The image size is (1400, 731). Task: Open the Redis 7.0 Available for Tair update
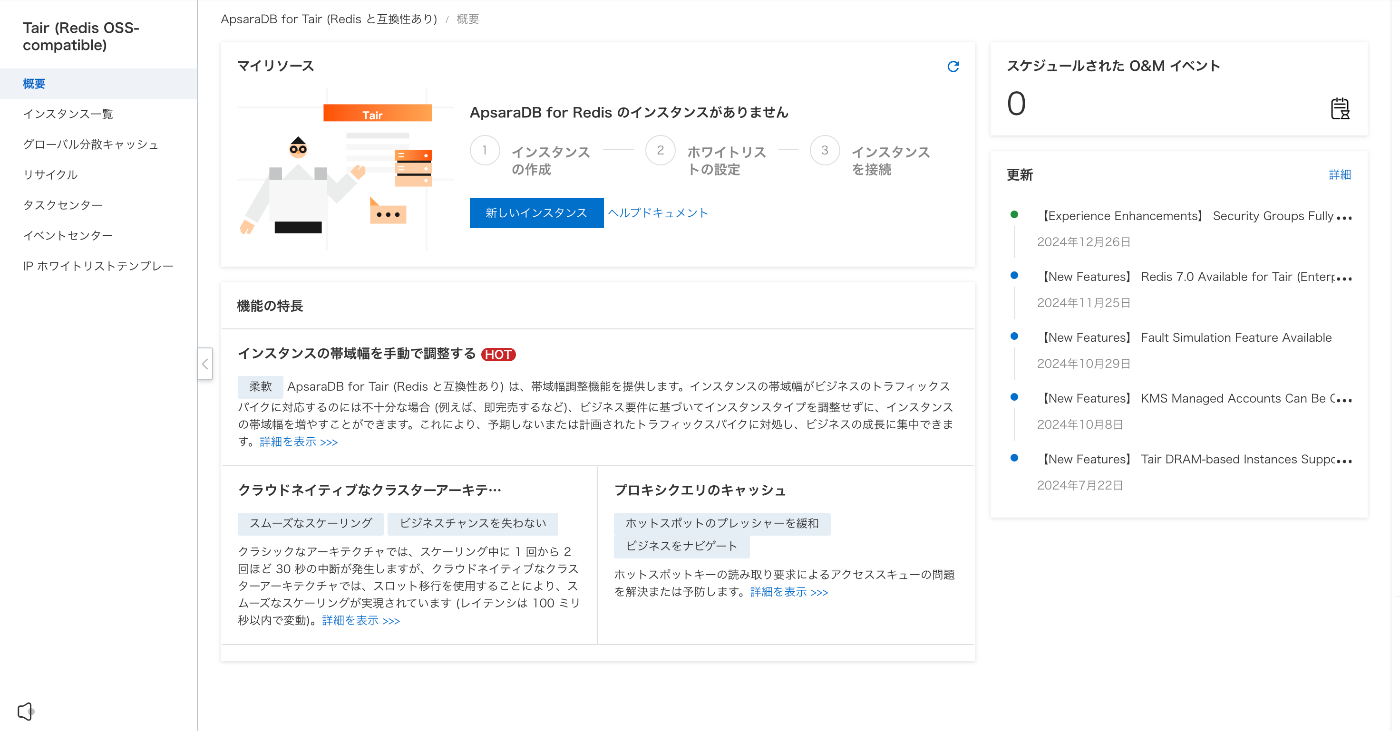click(1187, 277)
